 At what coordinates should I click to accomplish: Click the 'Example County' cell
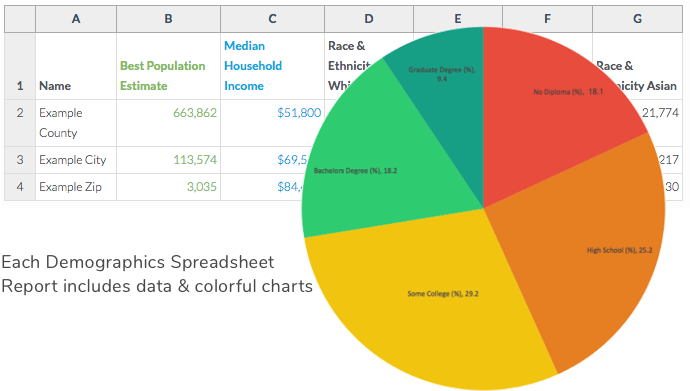76,123
